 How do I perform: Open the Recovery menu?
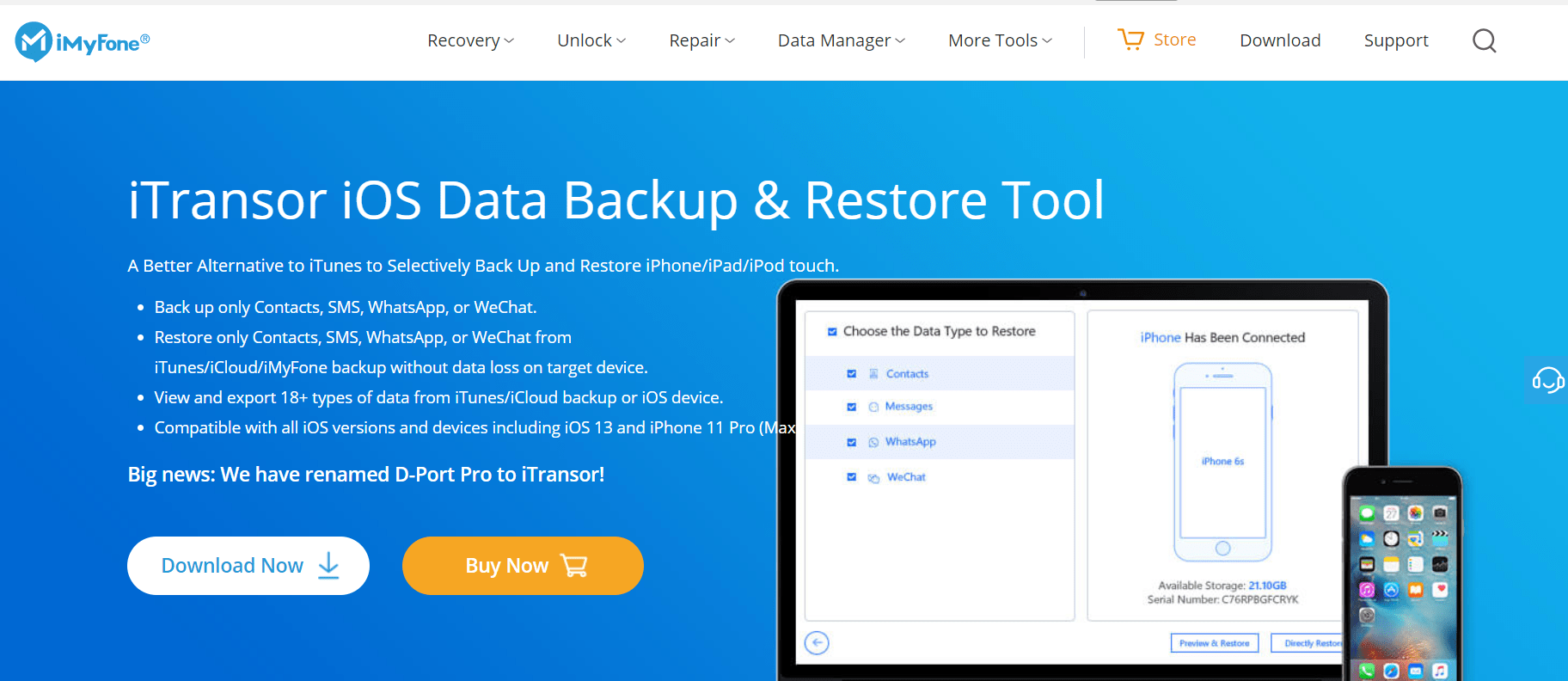coord(471,40)
